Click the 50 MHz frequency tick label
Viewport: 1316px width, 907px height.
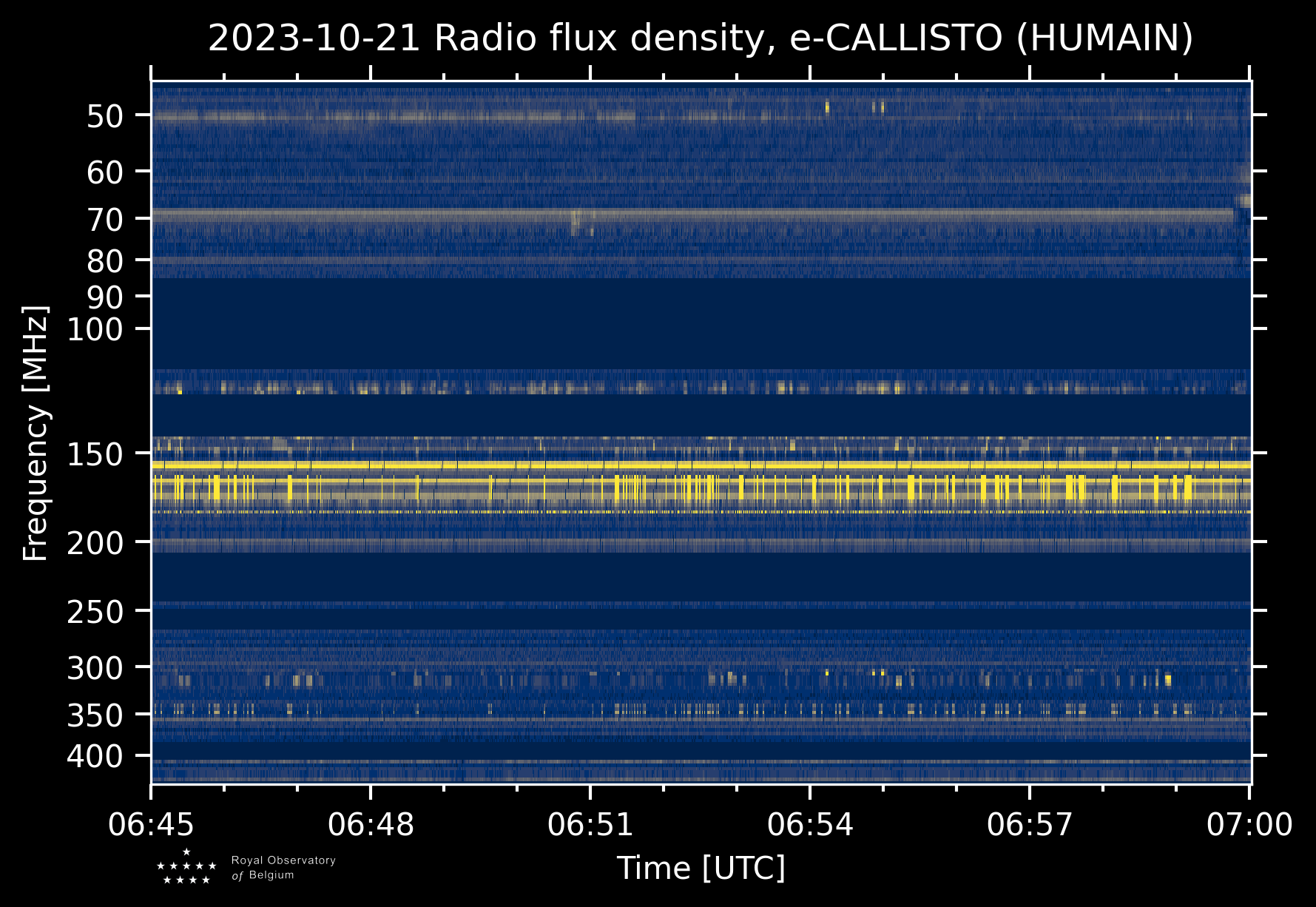[104, 116]
